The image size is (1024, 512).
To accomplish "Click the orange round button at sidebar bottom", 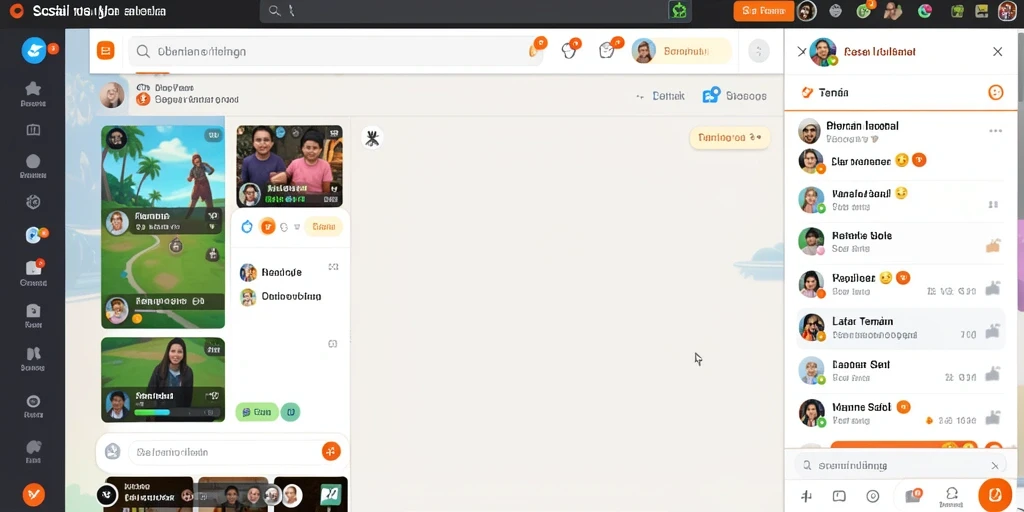I will [x=33, y=495].
